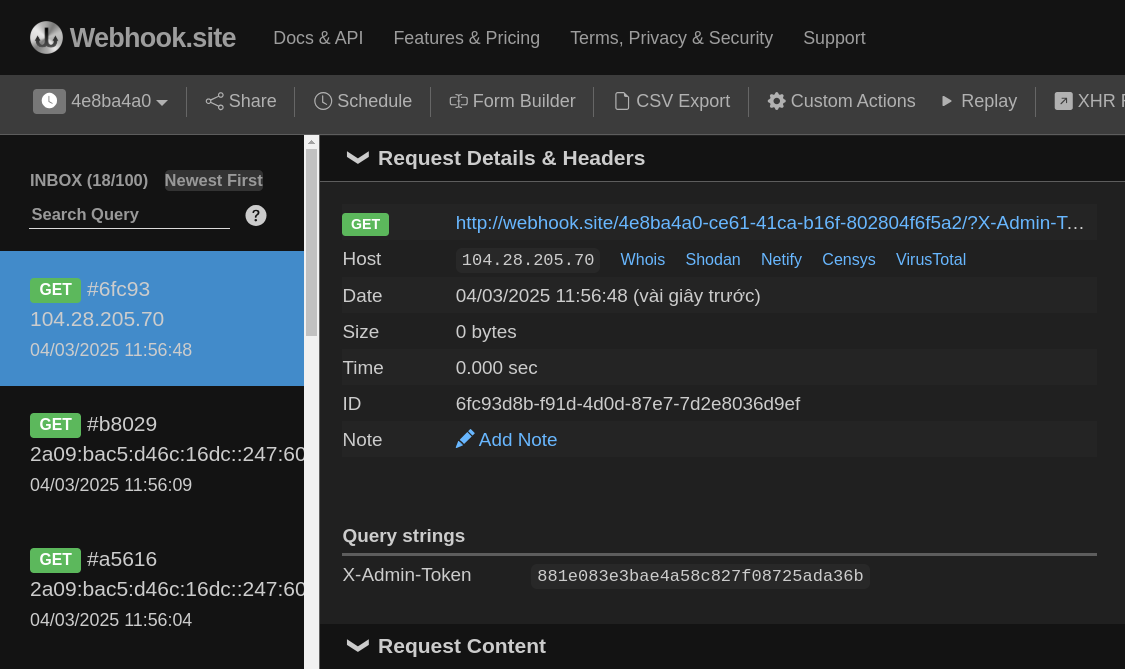The image size is (1125, 669).
Task: Click the Search Query input field
Action: point(129,215)
